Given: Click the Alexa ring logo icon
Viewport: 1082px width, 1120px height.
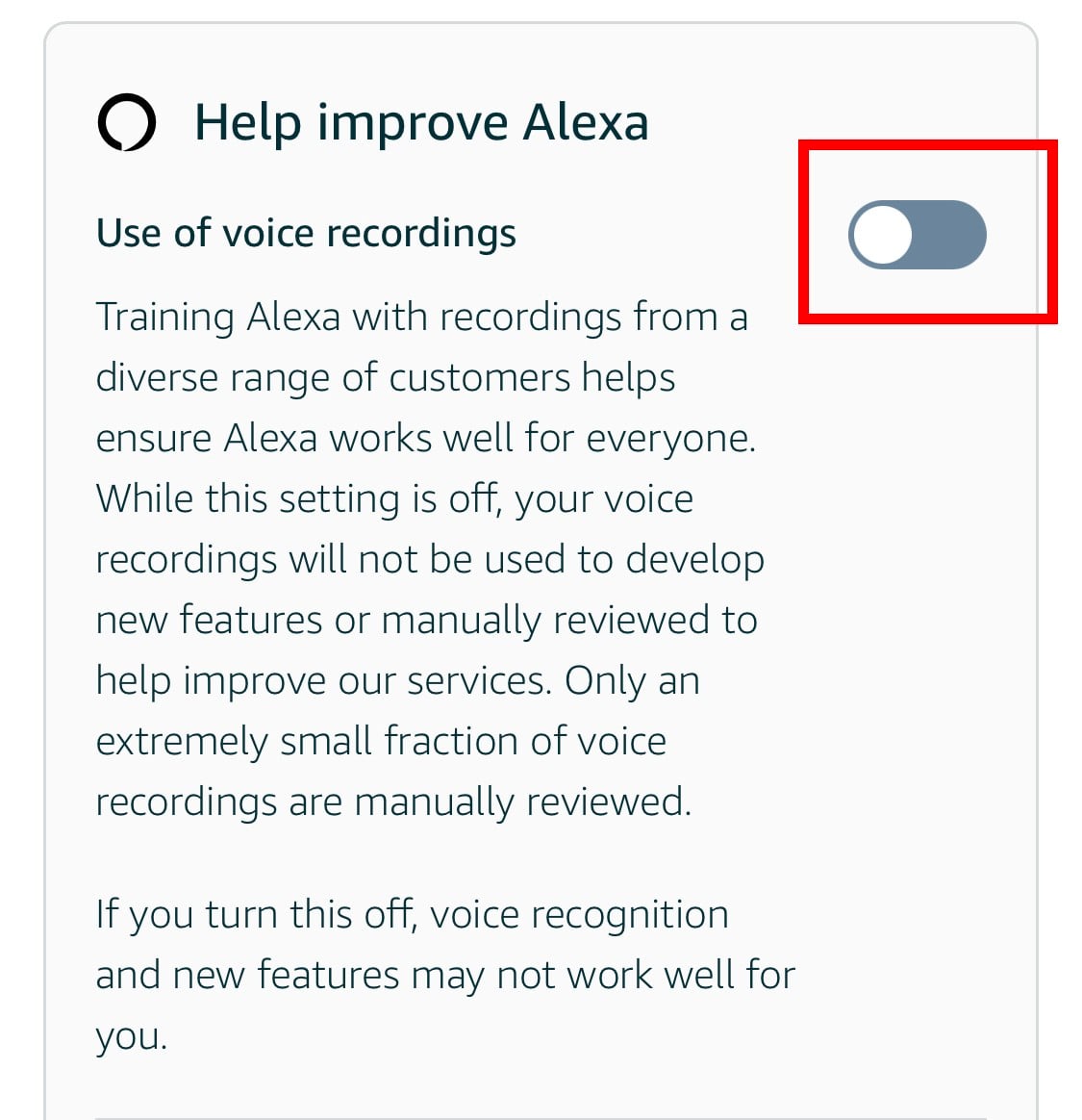Looking at the screenshot, I should [126, 123].
